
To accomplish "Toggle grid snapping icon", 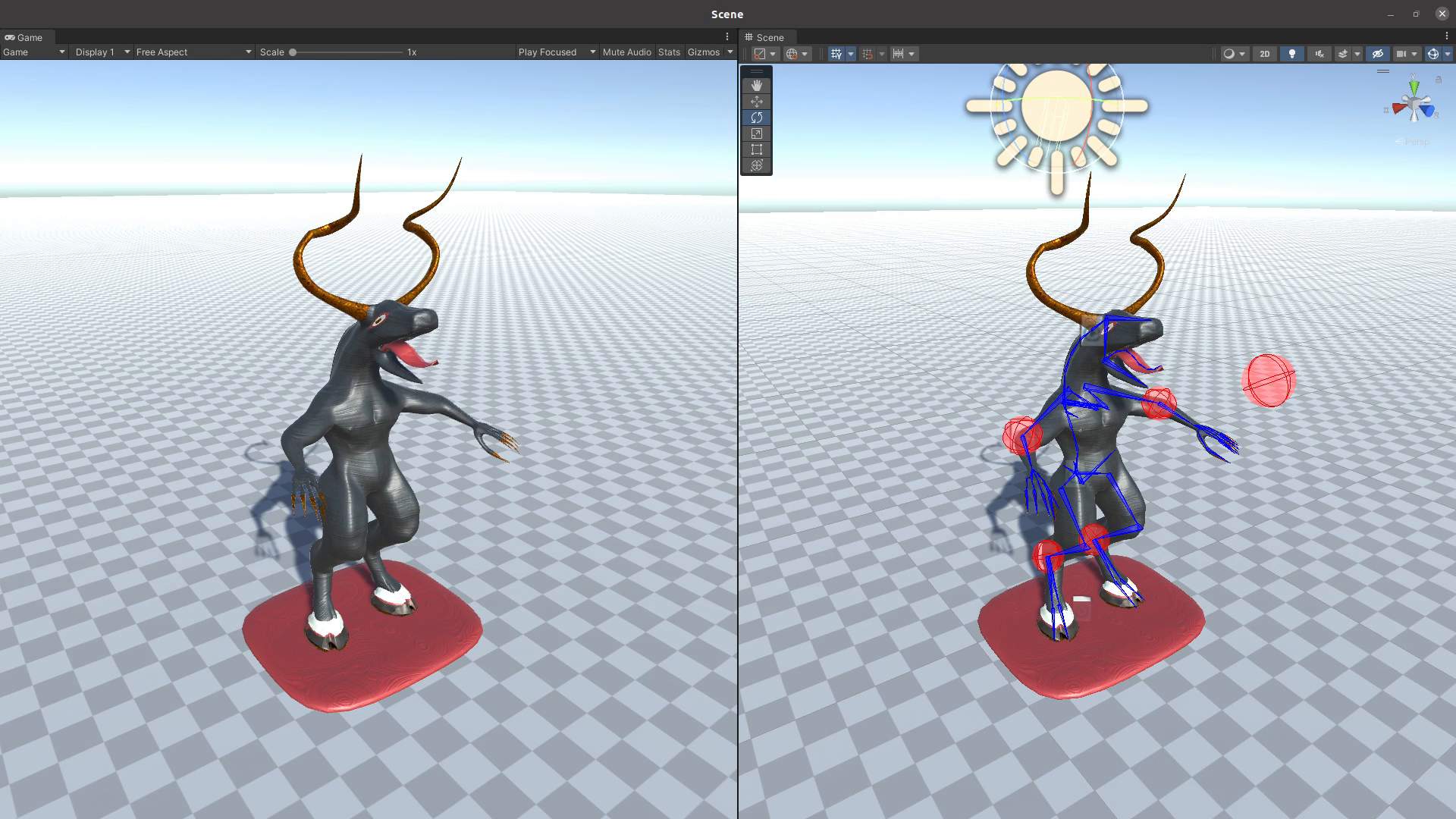I will [x=868, y=54].
